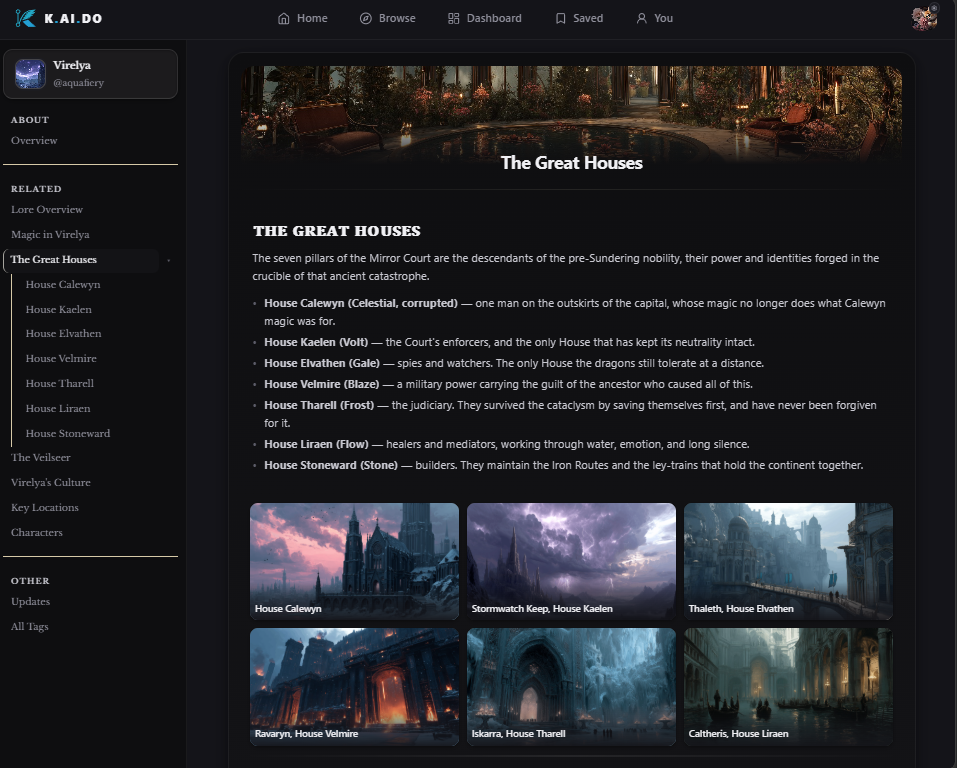
Task: Click bold text House Velmire (Blaze)
Action: (x=322, y=385)
